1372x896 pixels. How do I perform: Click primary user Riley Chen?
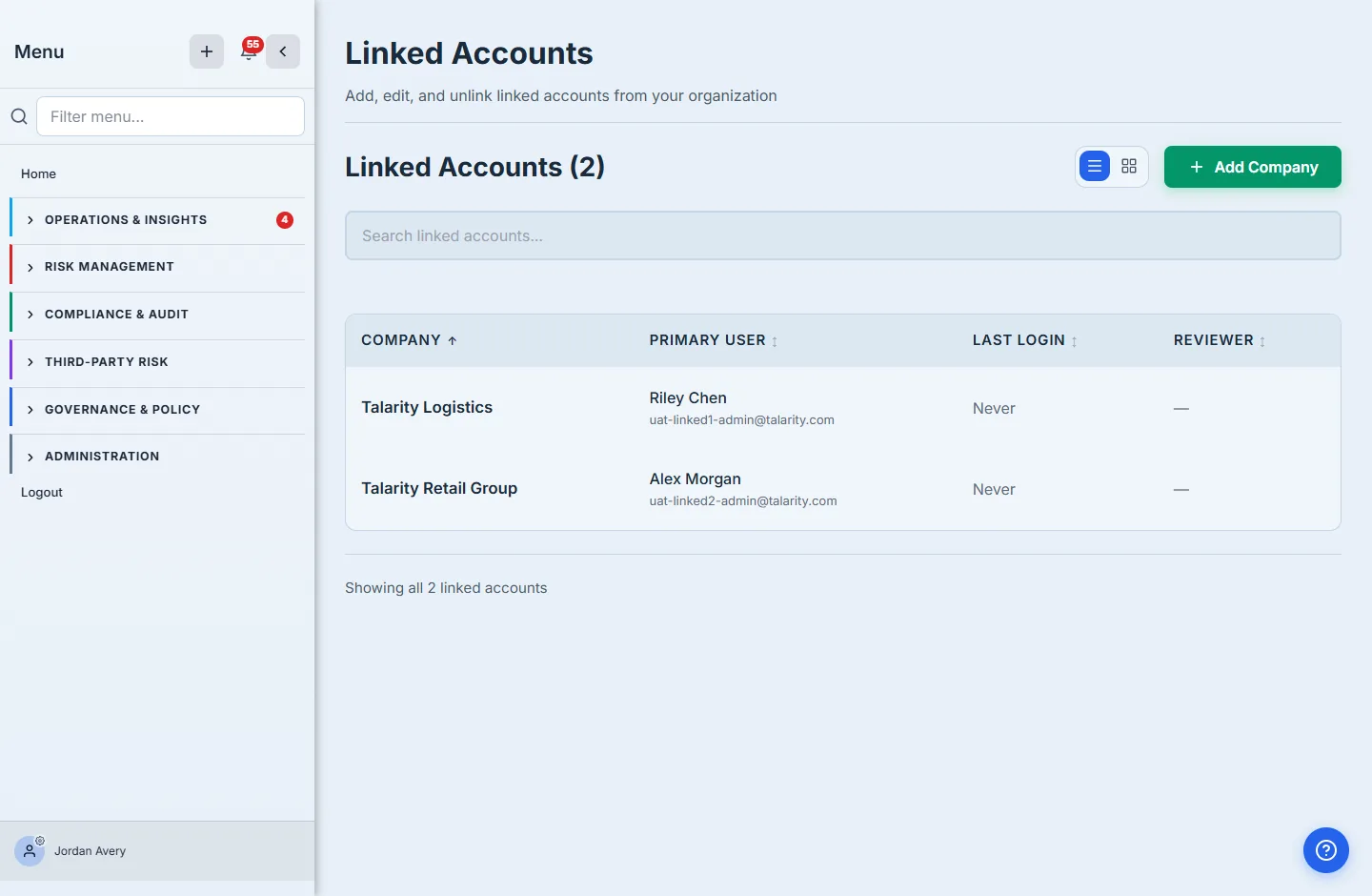pyautogui.click(x=688, y=397)
